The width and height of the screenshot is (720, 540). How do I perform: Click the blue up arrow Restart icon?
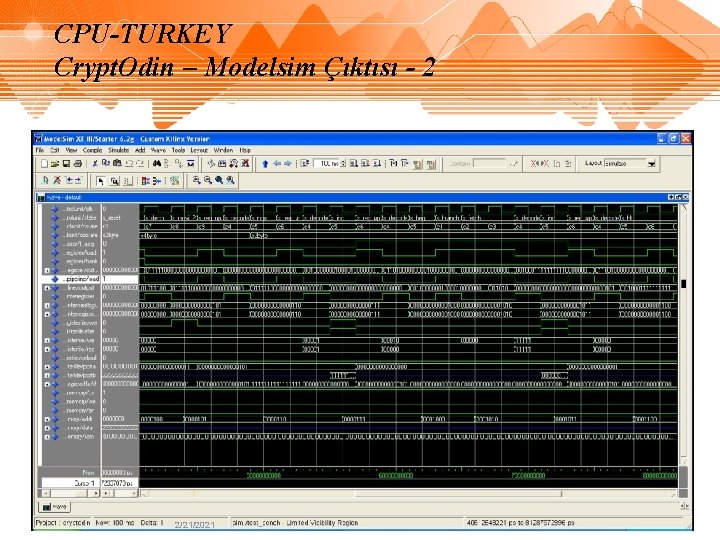(x=265, y=164)
